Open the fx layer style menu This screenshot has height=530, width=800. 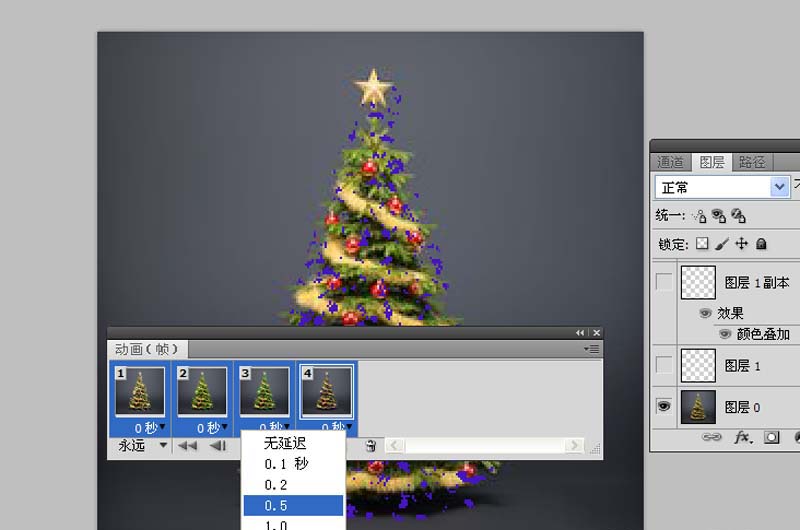[x=743, y=437]
